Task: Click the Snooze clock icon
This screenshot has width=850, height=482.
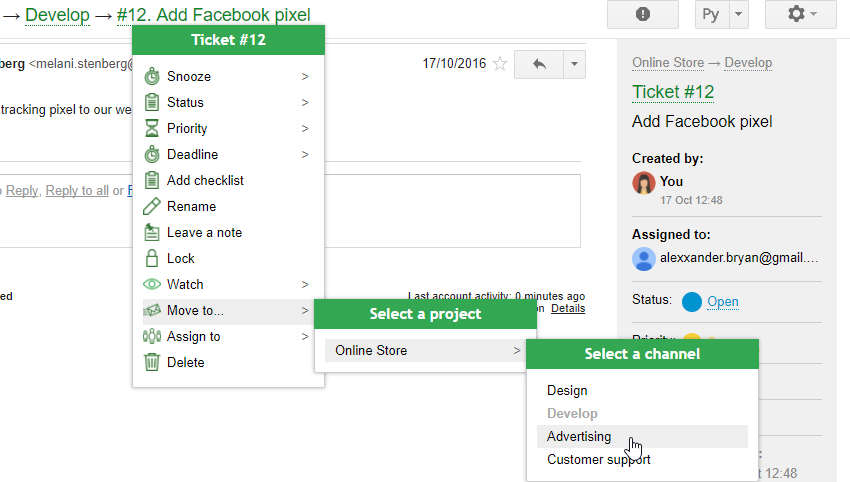Action: click(x=152, y=76)
